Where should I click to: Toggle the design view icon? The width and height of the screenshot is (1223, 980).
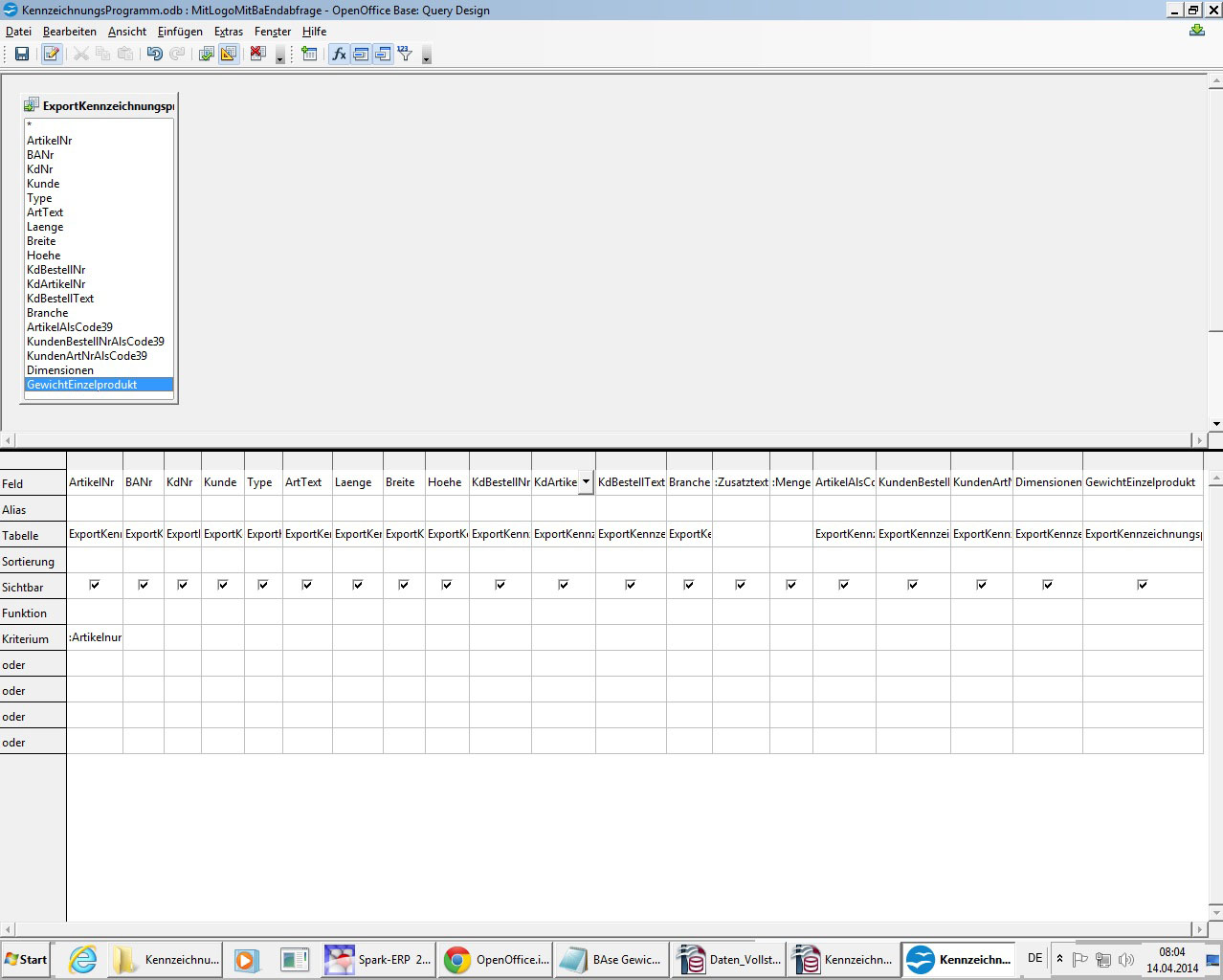(228, 55)
